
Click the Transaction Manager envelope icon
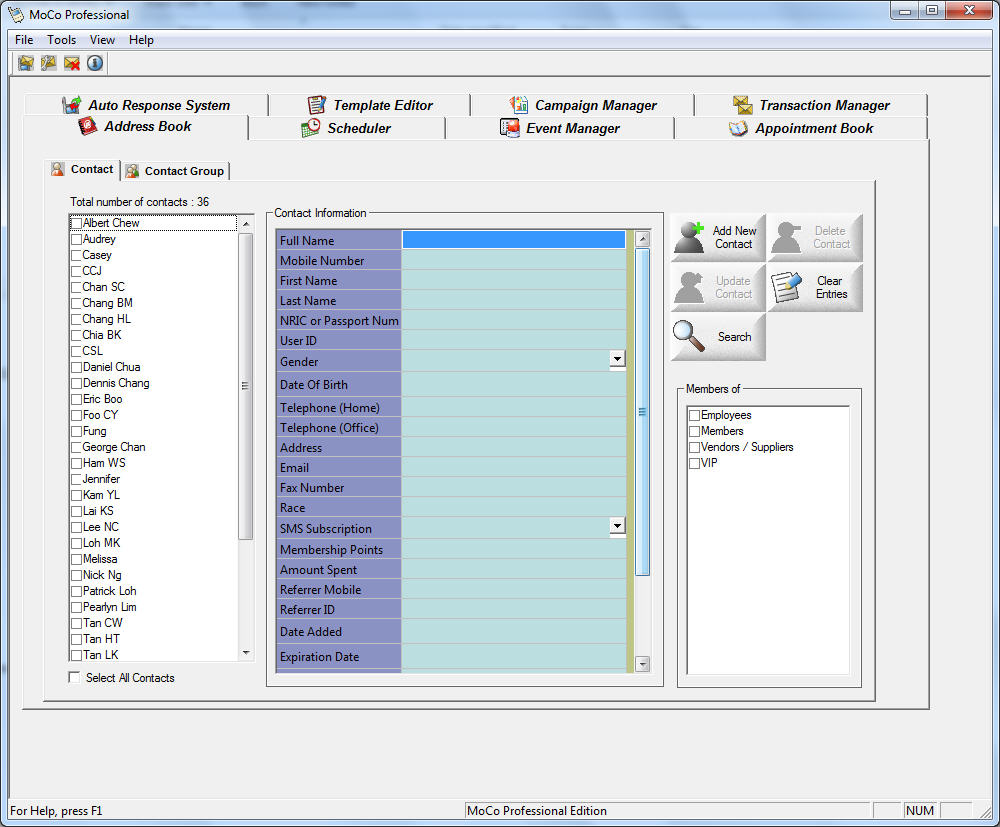coord(742,105)
